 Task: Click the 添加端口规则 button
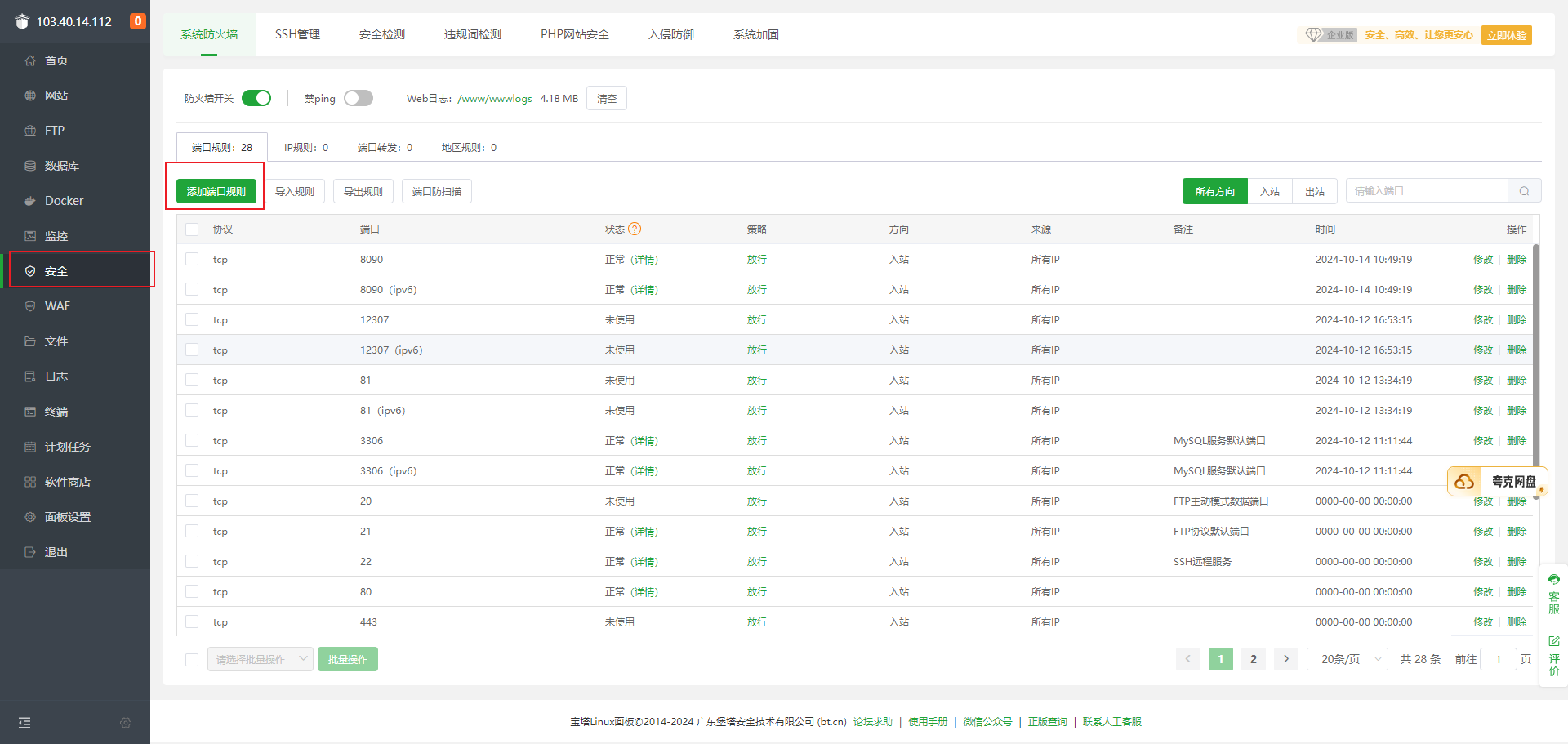[x=216, y=191]
